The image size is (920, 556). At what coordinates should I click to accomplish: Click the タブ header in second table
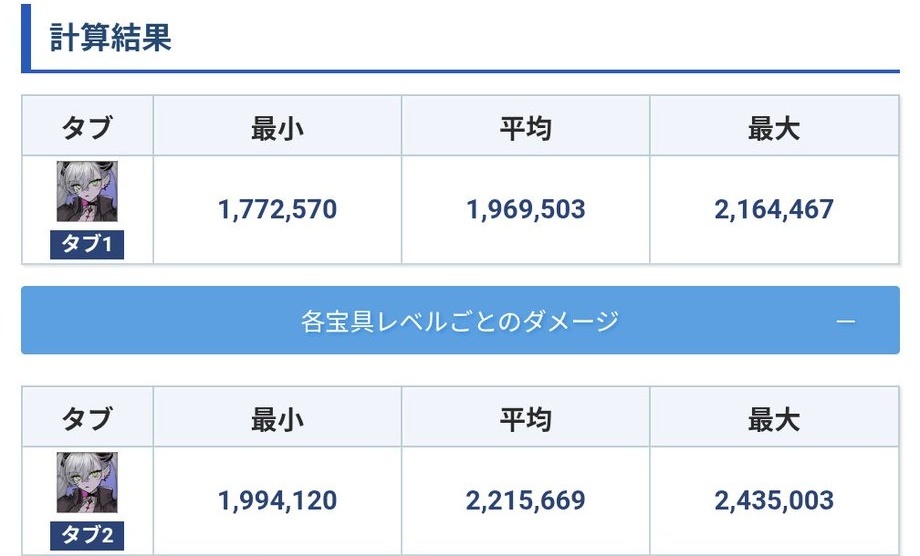click(87, 419)
